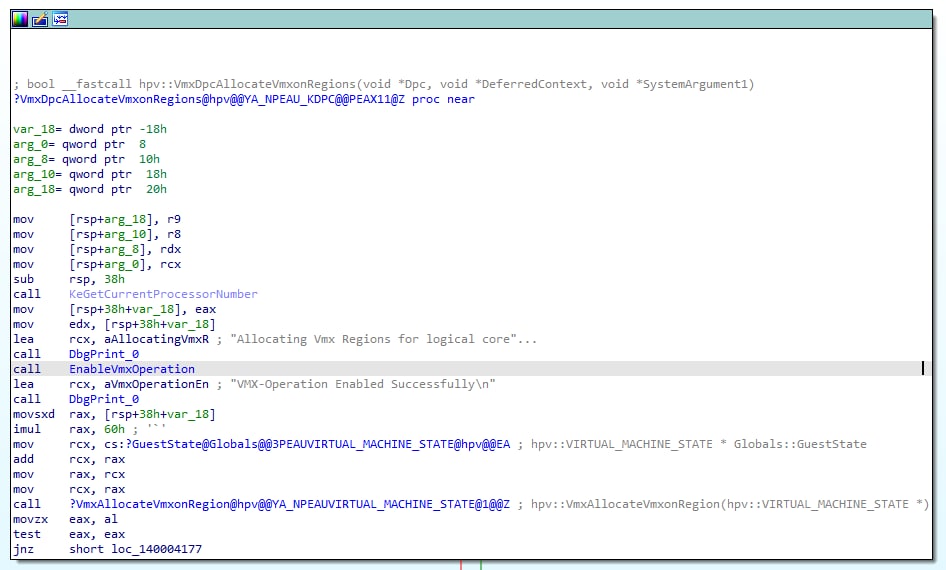Viewport: 946px width, 570px height.
Task: Click the var_18 dword ptr definition
Action: click(x=90, y=129)
